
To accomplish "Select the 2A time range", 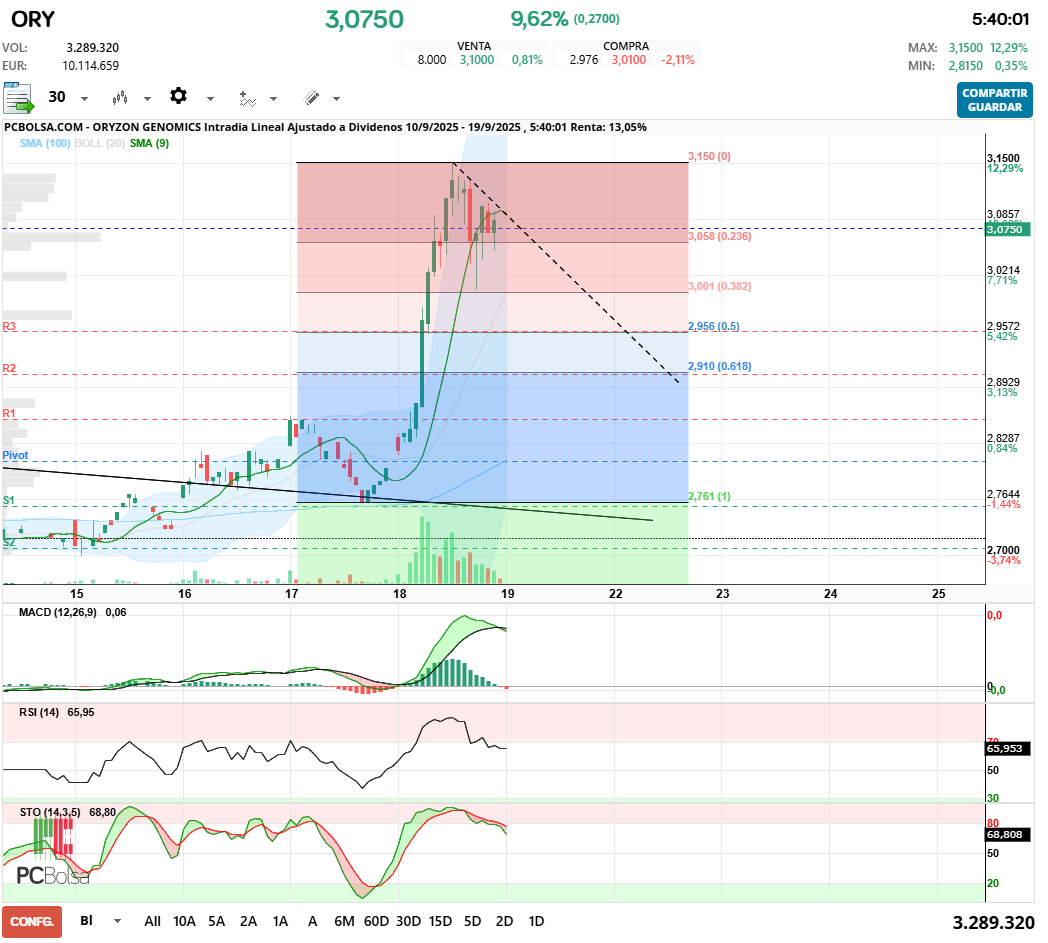I will click(x=249, y=922).
